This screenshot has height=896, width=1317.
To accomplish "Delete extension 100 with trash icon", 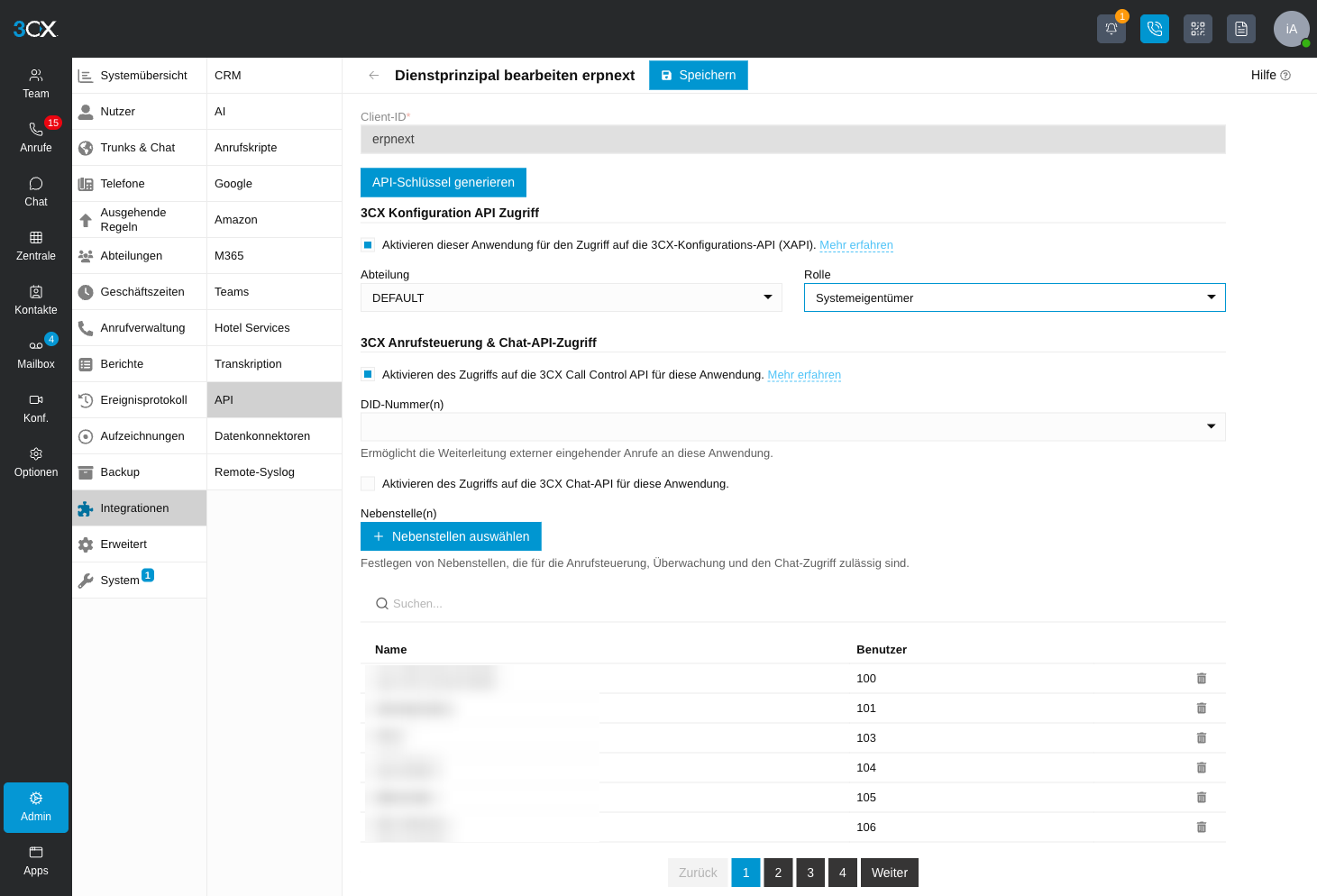I will click(x=1202, y=679).
